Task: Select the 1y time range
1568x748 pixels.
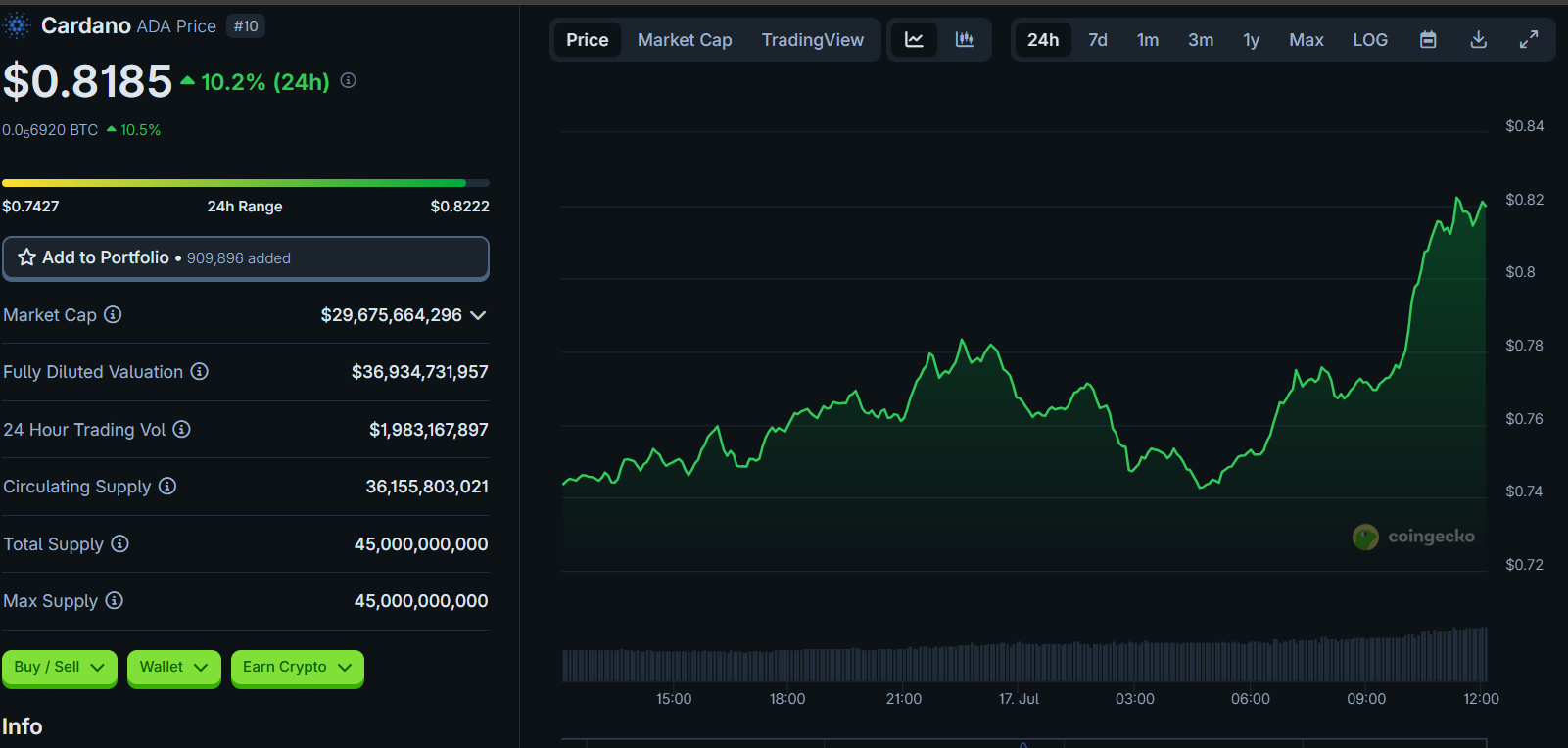Action: pos(1252,40)
